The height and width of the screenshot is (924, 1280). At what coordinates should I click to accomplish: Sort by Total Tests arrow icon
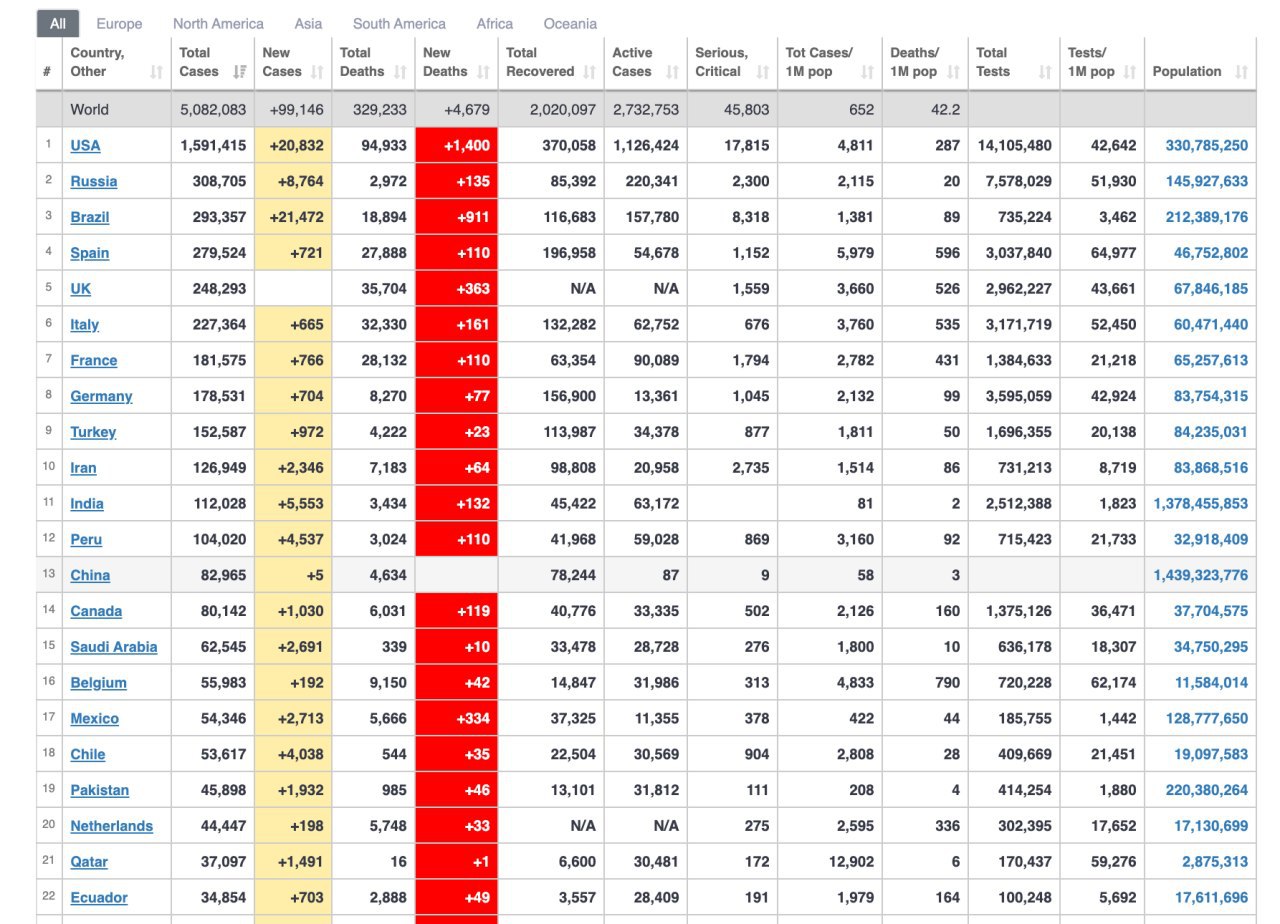pyautogui.click(x=1045, y=72)
